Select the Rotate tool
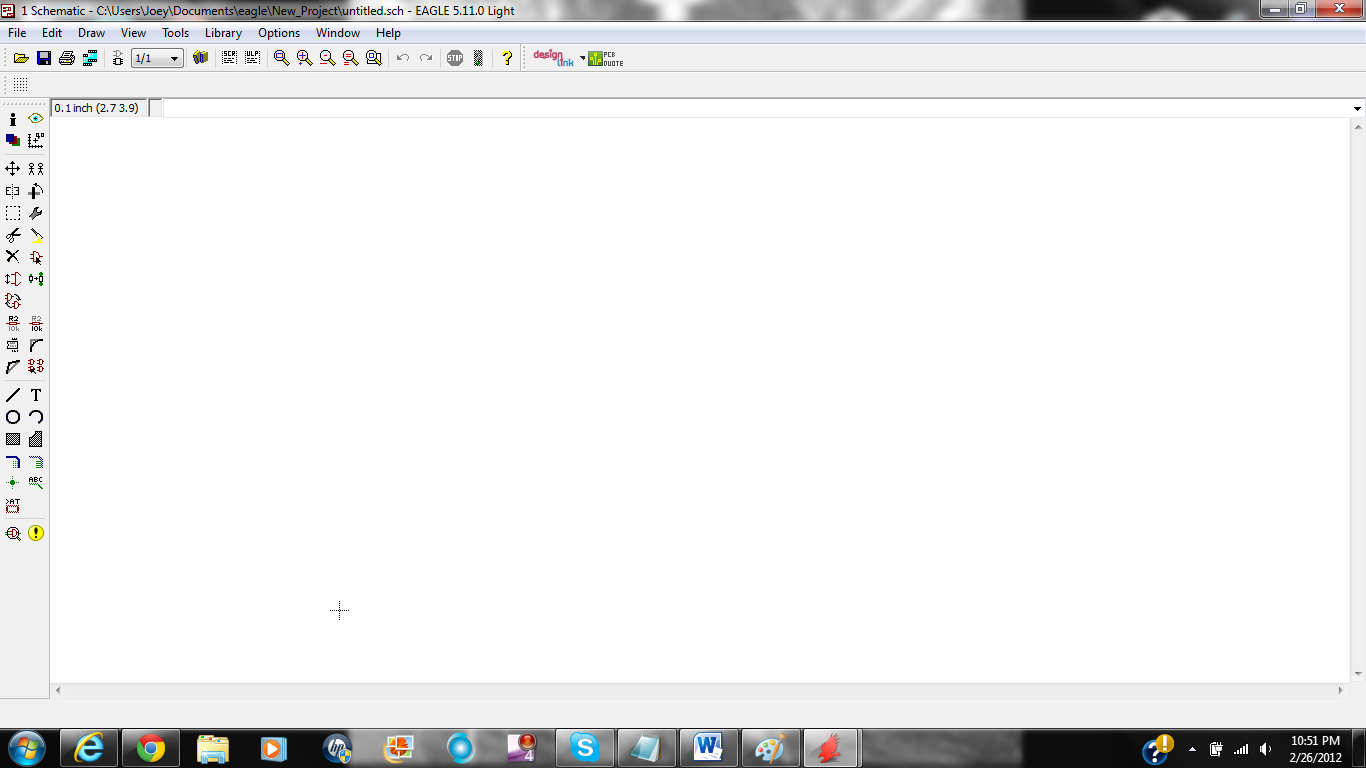 [x=36, y=191]
